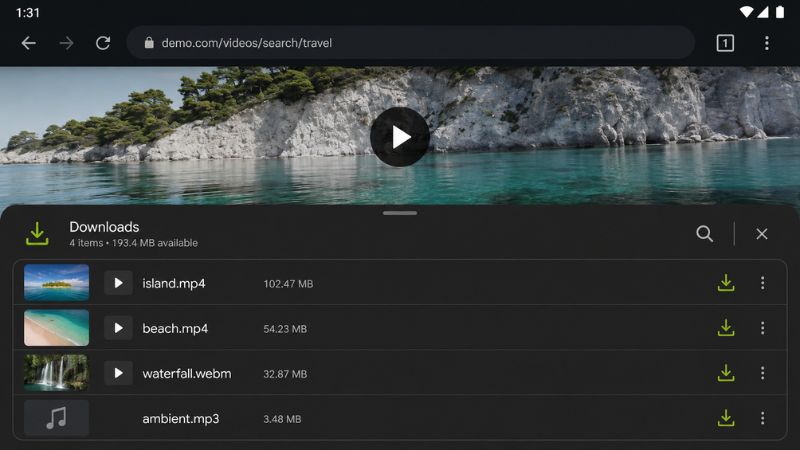Select the island.mp4 file name

(173, 283)
